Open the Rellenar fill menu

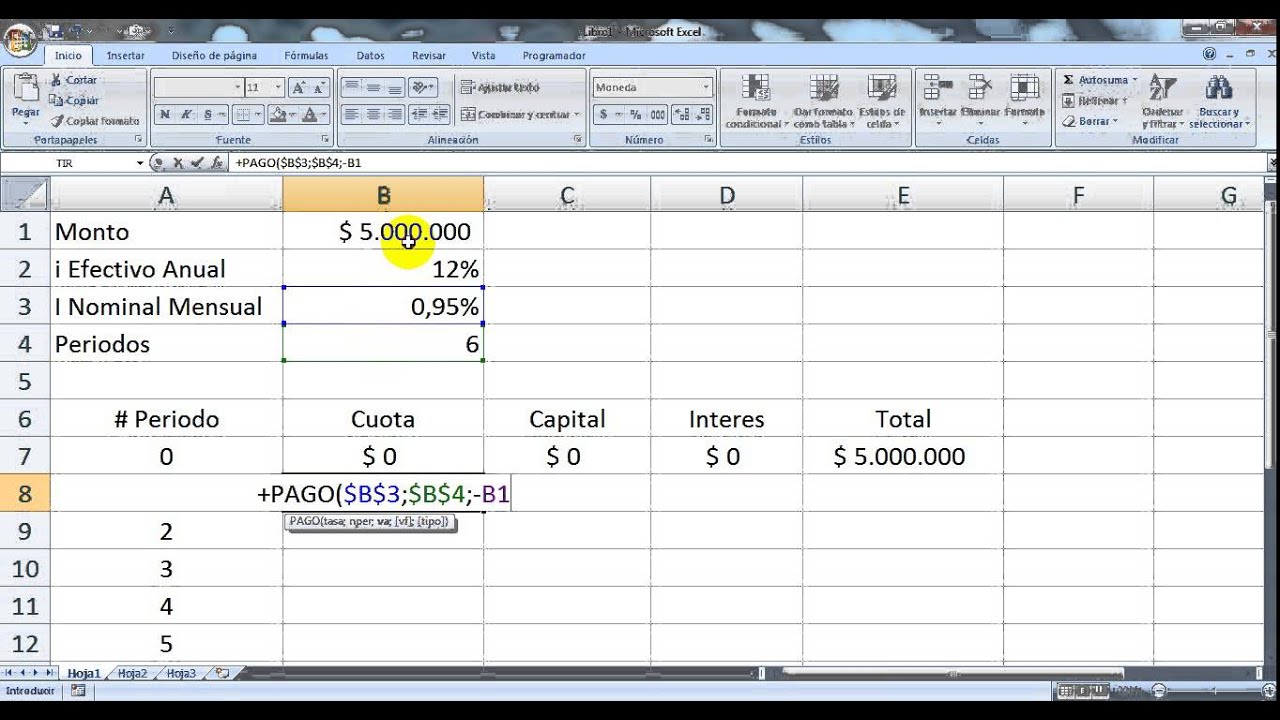click(x=1094, y=100)
